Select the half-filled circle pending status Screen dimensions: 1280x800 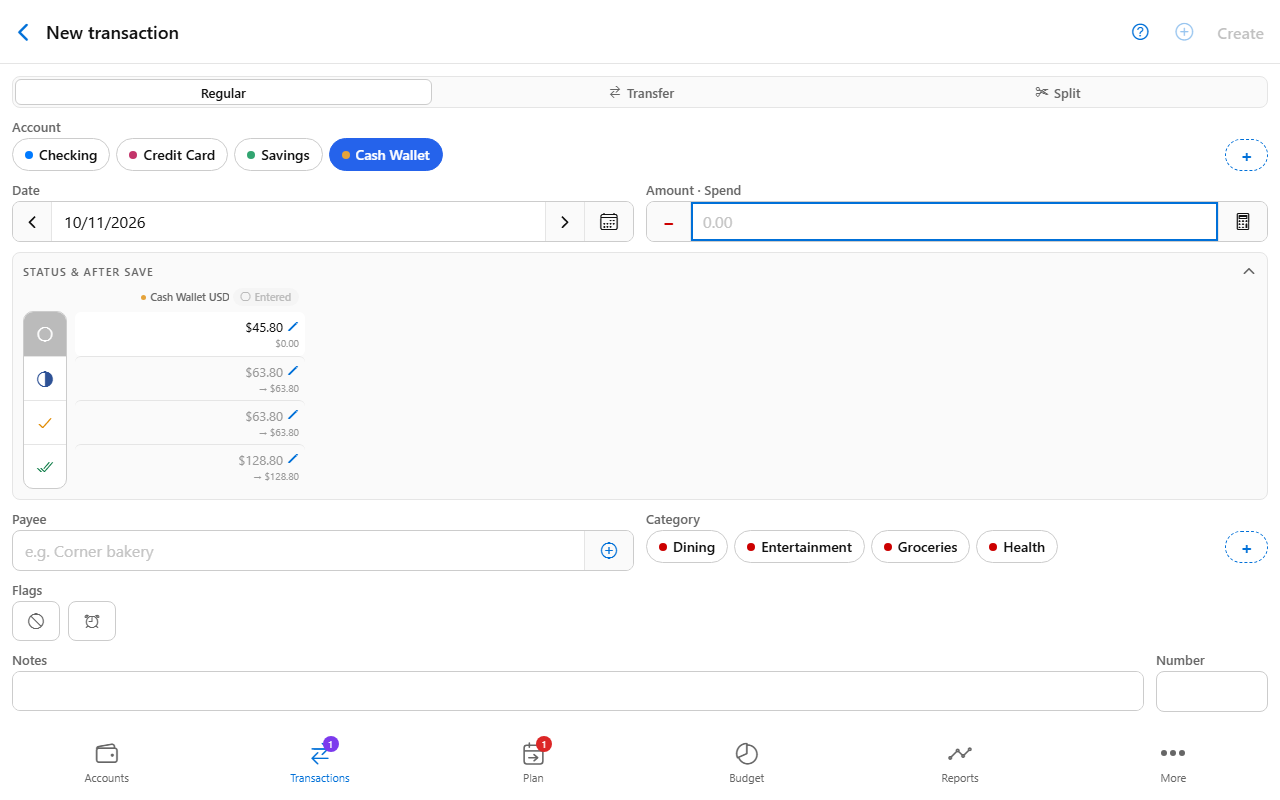45,379
